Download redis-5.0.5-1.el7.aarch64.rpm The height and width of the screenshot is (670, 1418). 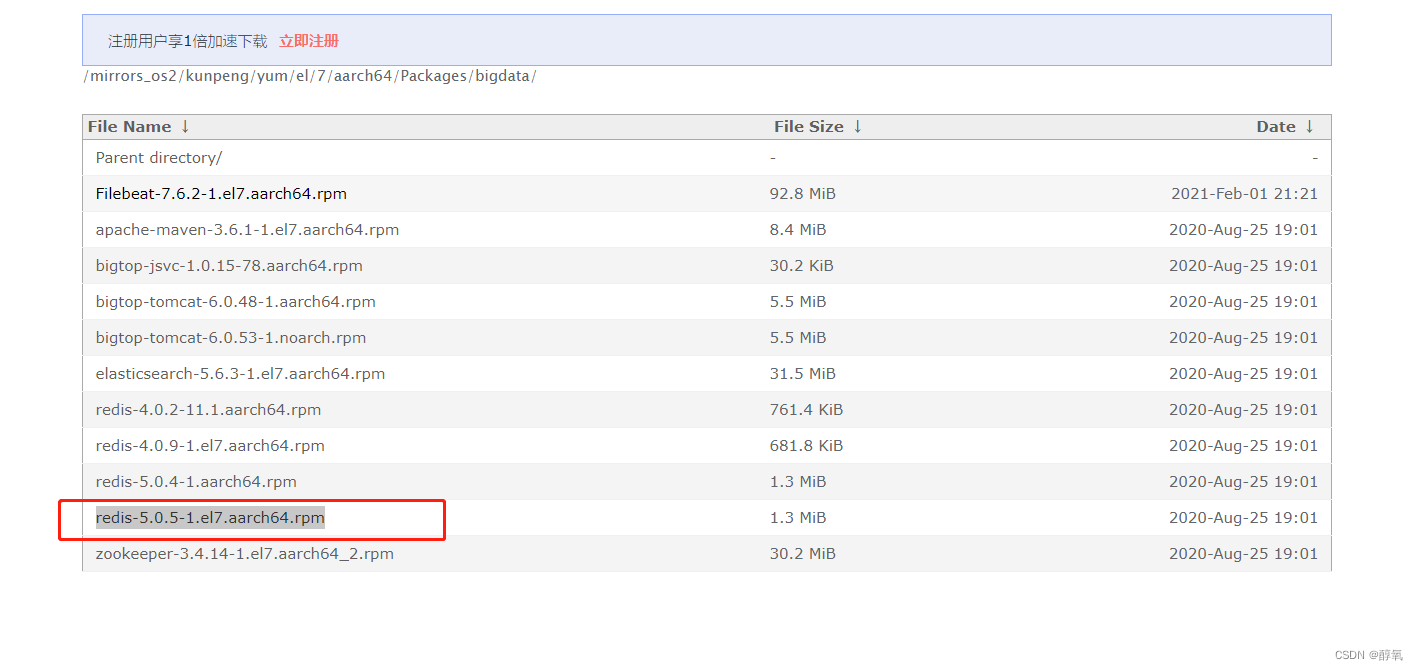pyautogui.click(x=210, y=518)
